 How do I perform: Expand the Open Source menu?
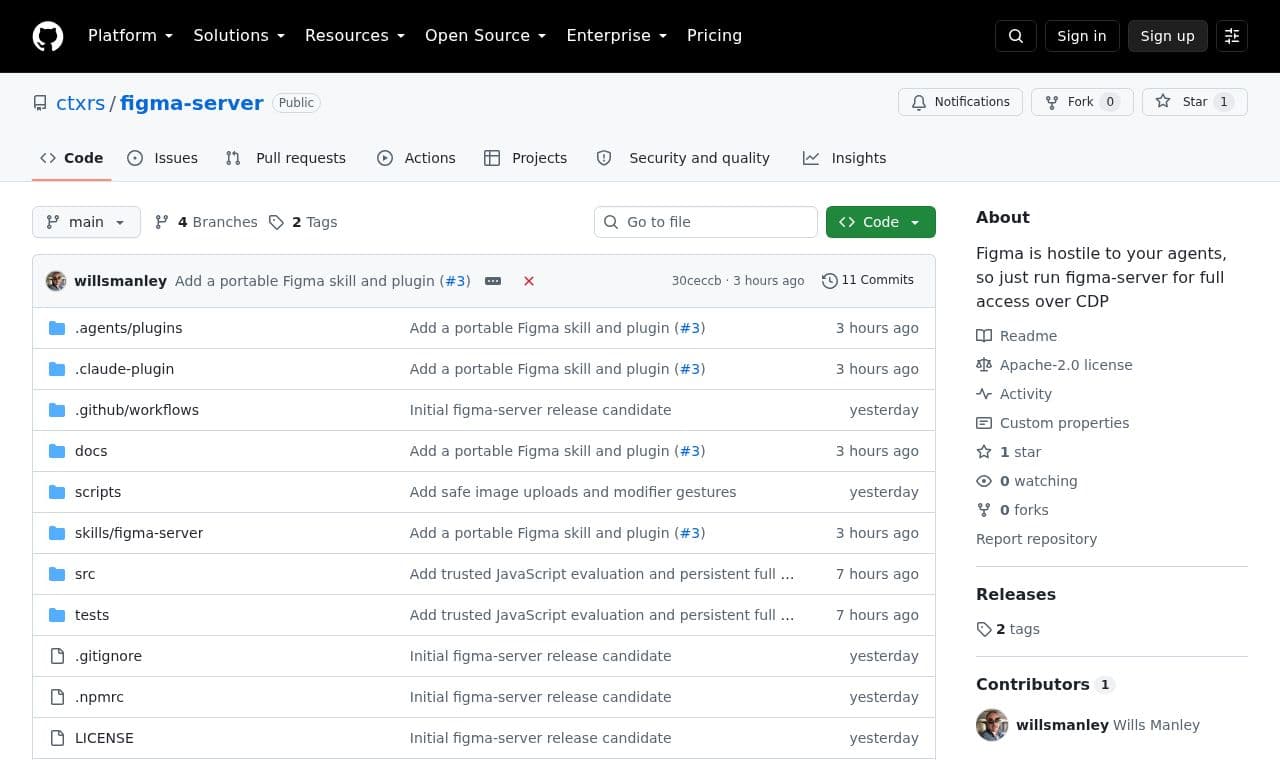[486, 36]
